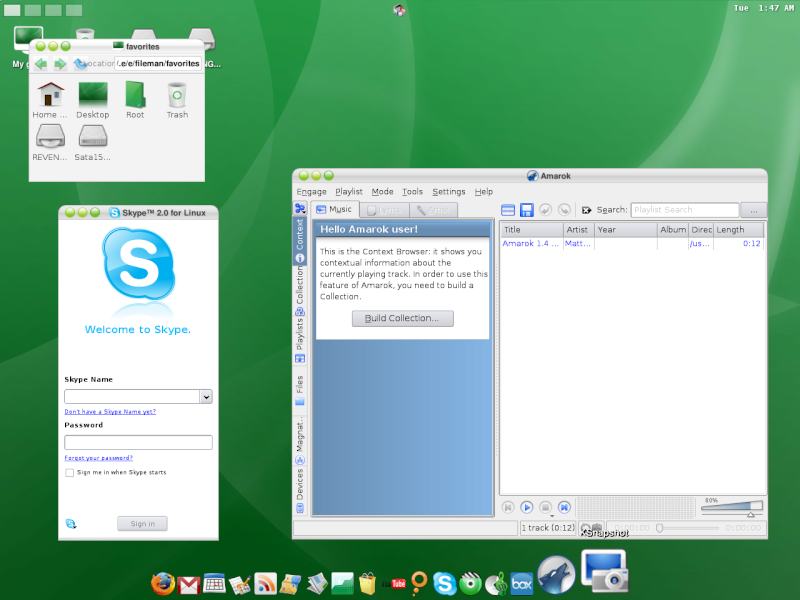Open the Files sidebar tab in Amarok
800x600 pixels.
(x=299, y=390)
